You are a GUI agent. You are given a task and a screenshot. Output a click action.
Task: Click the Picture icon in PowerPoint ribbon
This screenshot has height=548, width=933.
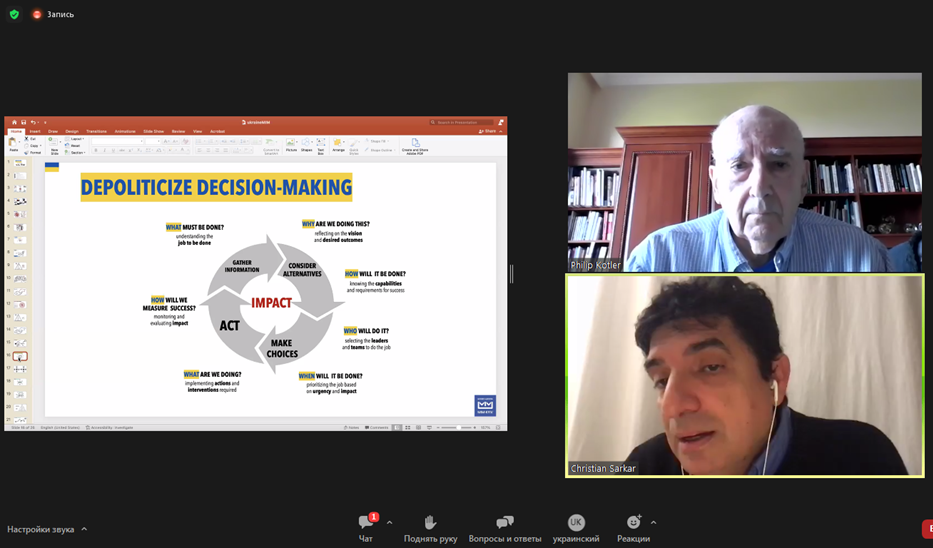click(x=291, y=144)
